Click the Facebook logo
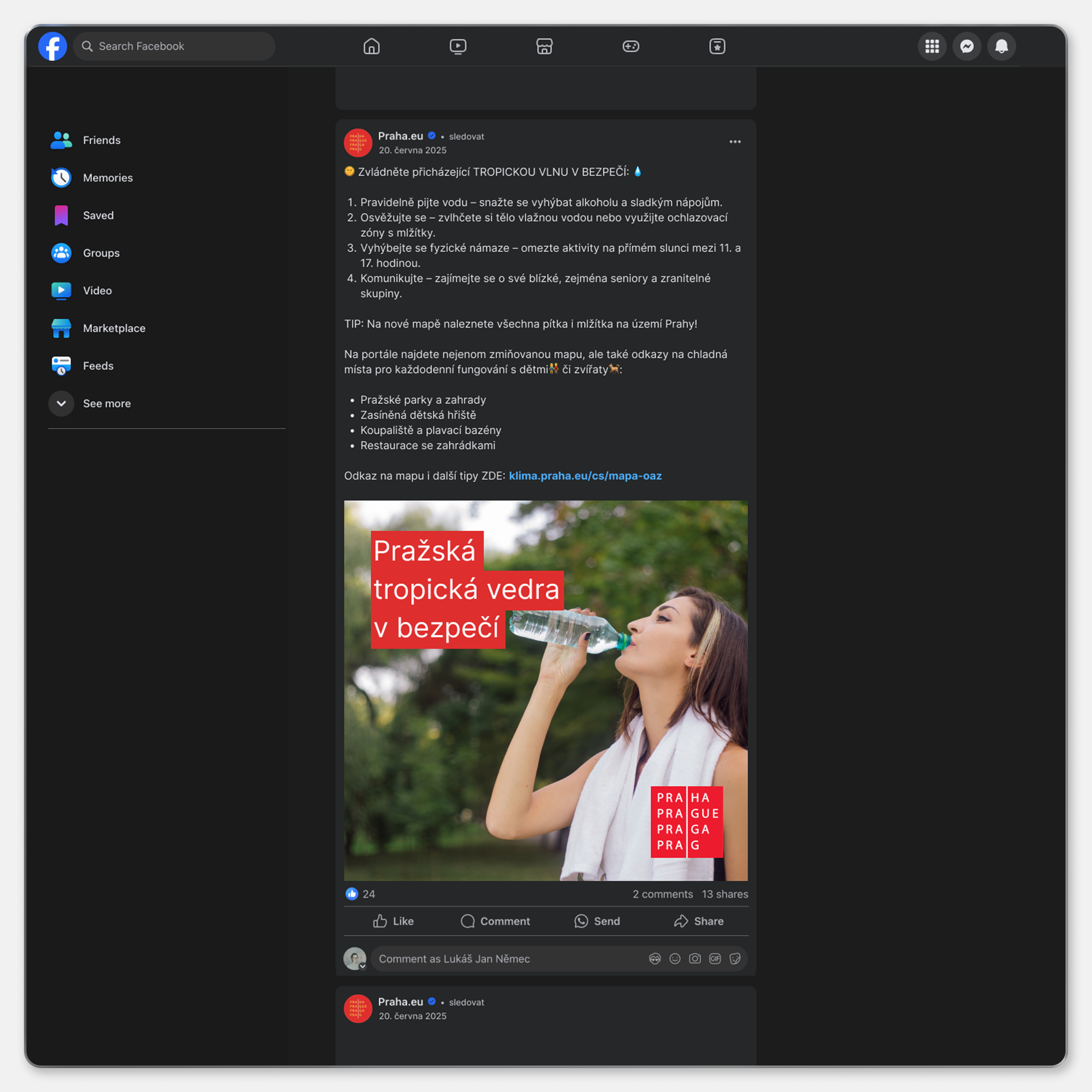The height and width of the screenshot is (1092, 1092). tap(52, 46)
